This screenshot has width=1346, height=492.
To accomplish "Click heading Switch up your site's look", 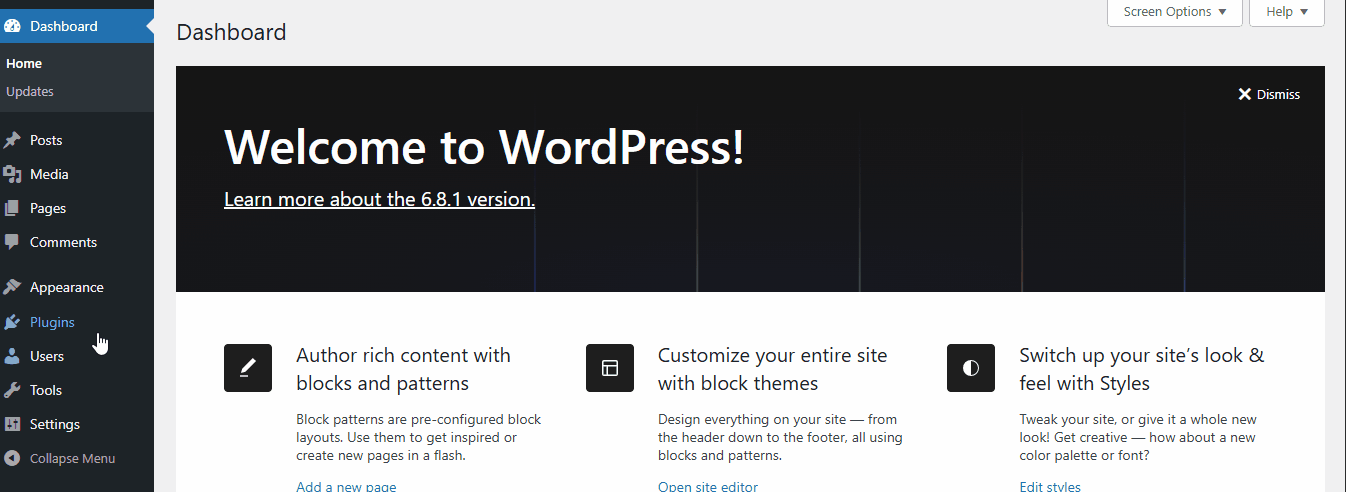I will (1142, 369).
